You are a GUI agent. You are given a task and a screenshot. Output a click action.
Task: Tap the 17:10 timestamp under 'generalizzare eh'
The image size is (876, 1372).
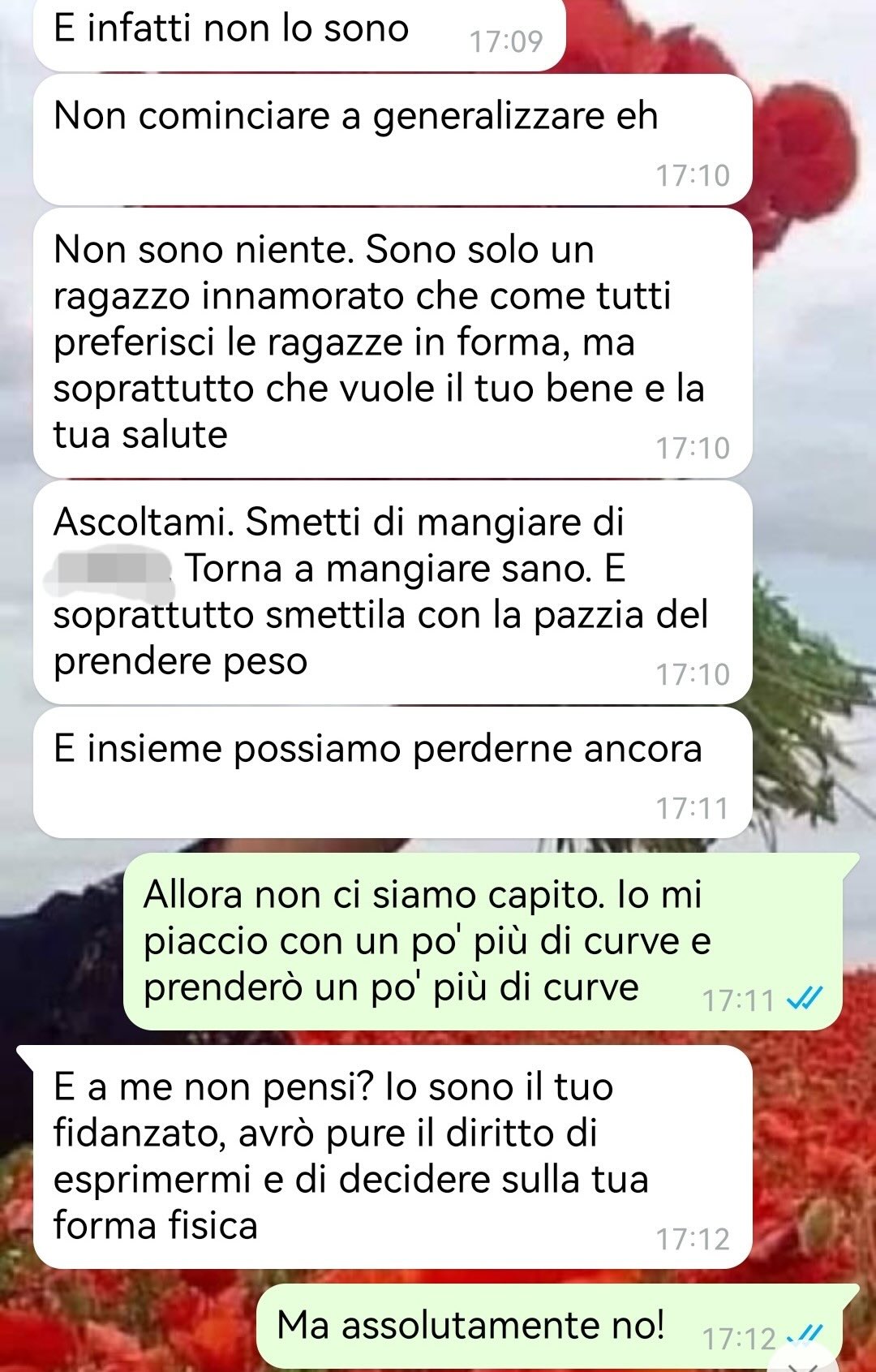pyautogui.click(x=693, y=175)
